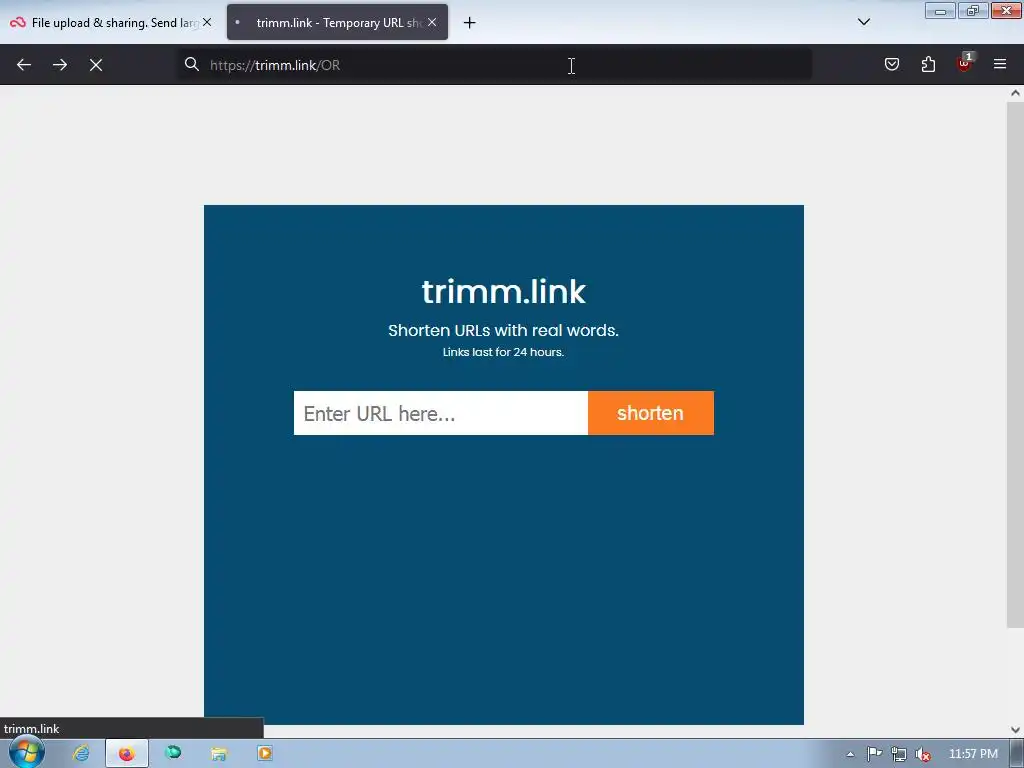
Task: Select the trimm.link Temporary URL tab
Action: [x=338, y=22]
